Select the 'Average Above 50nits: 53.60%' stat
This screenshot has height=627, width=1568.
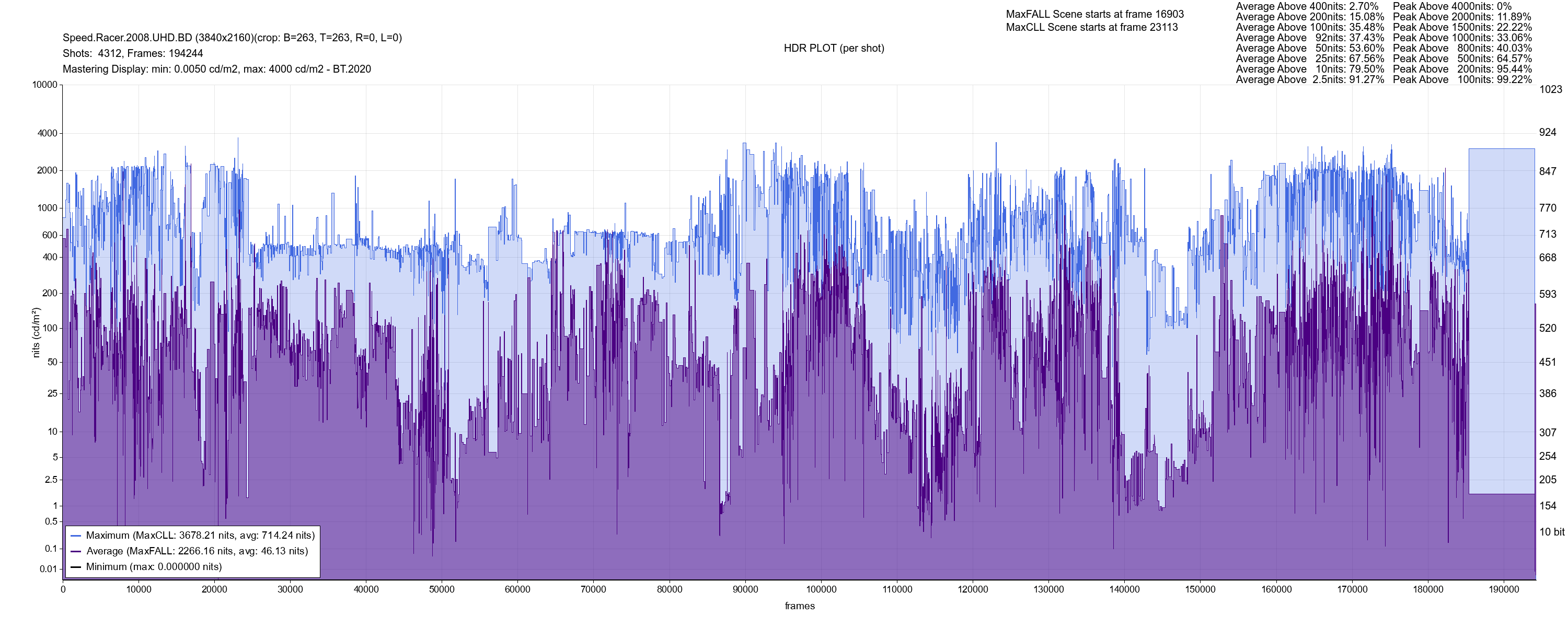(x=1310, y=48)
